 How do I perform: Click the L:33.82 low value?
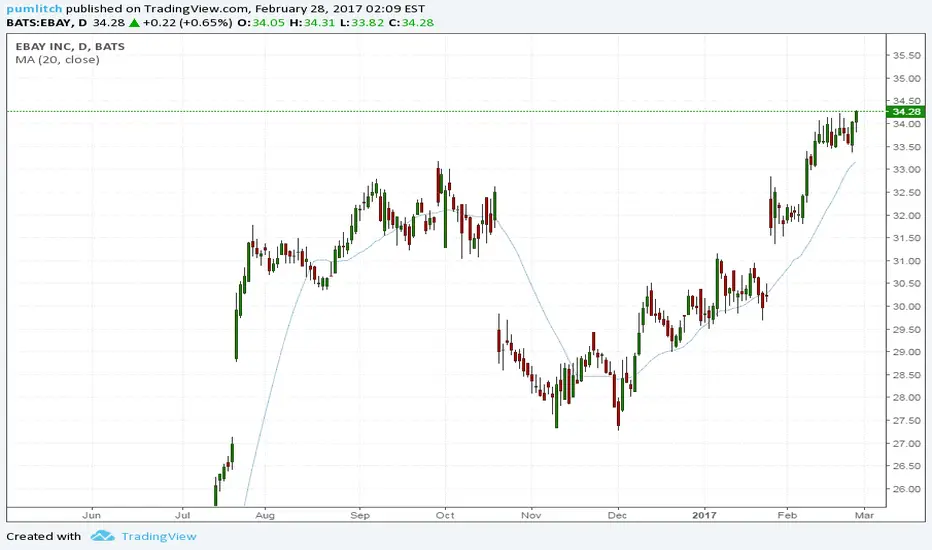coord(361,23)
